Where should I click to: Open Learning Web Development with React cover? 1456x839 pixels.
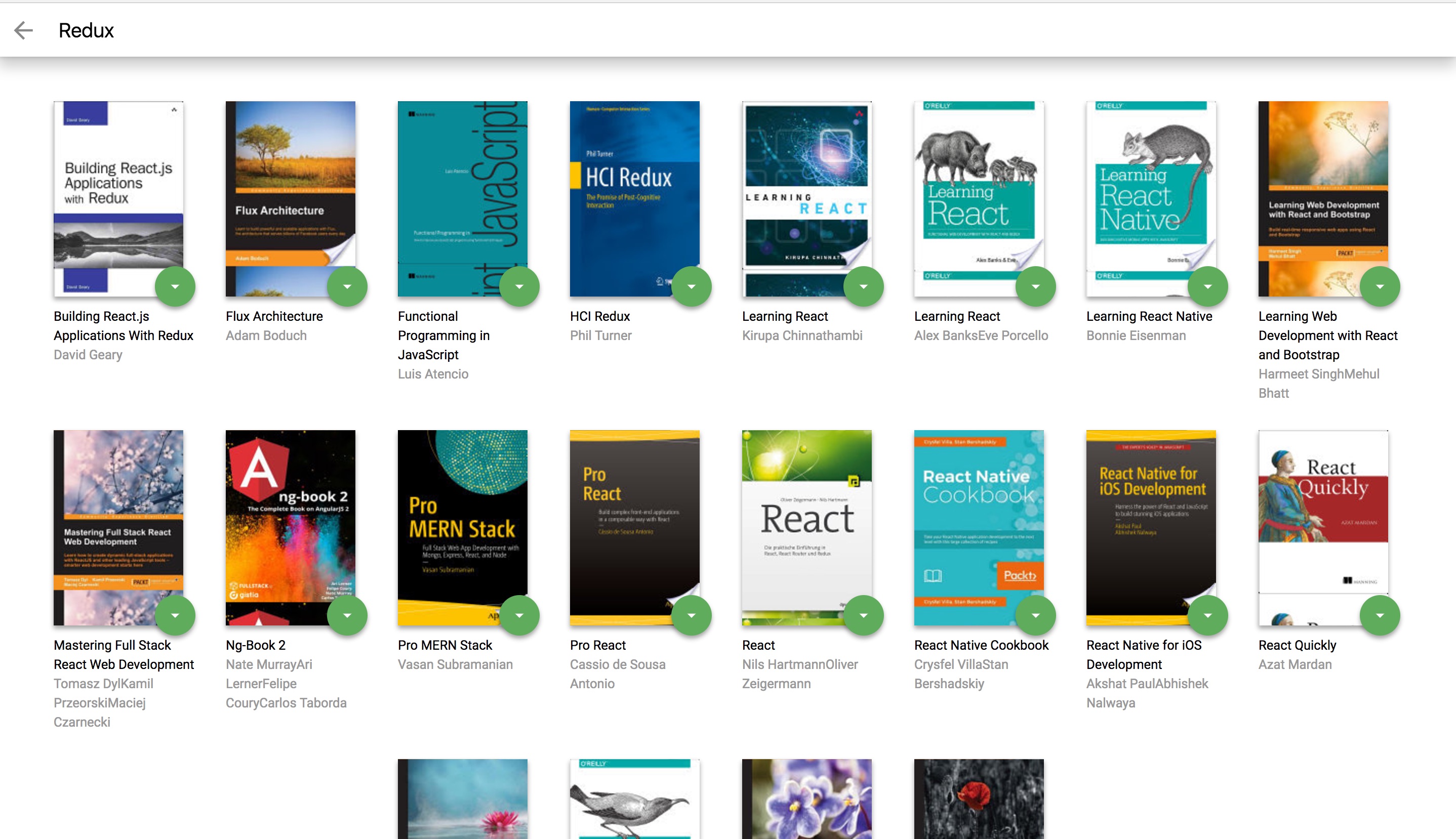coord(1323,199)
